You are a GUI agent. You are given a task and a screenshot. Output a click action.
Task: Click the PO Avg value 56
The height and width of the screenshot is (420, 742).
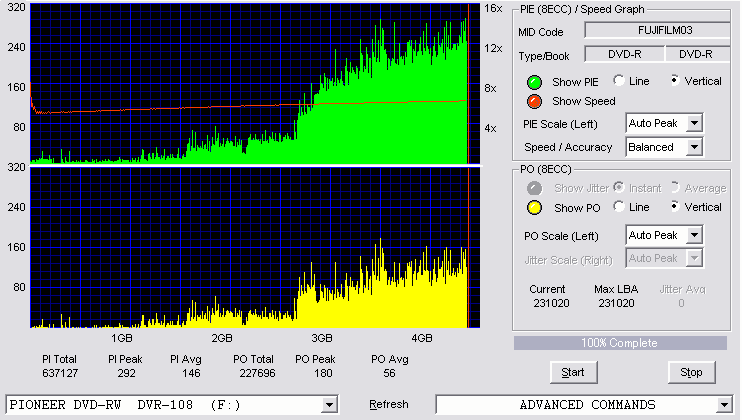point(389,373)
